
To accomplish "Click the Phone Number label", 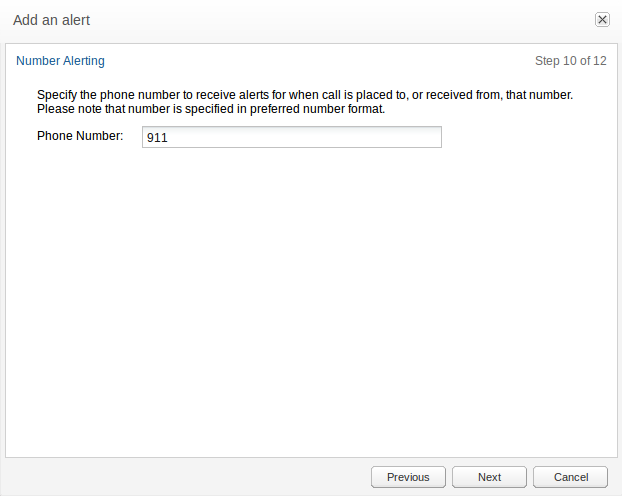I will (80, 136).
